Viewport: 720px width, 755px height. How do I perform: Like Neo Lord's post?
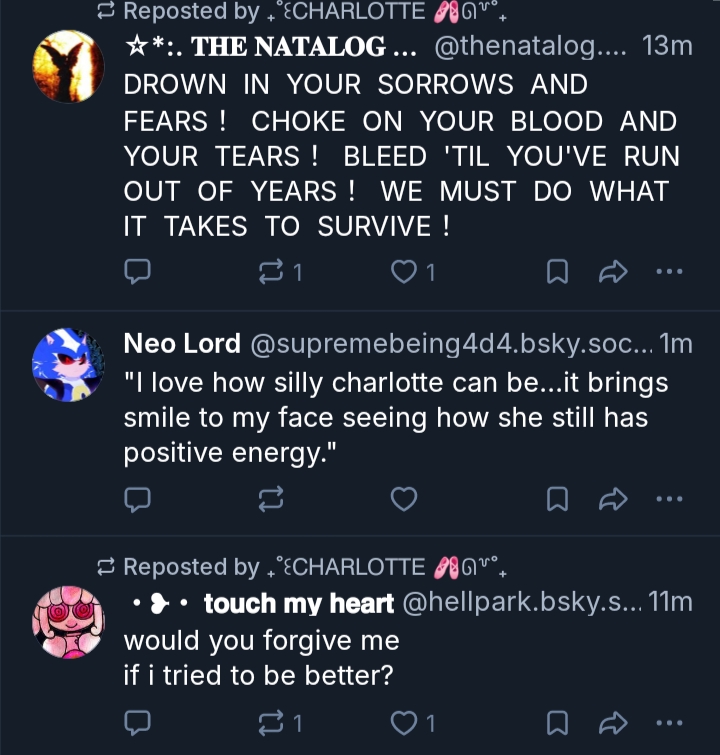pos(403,498)
